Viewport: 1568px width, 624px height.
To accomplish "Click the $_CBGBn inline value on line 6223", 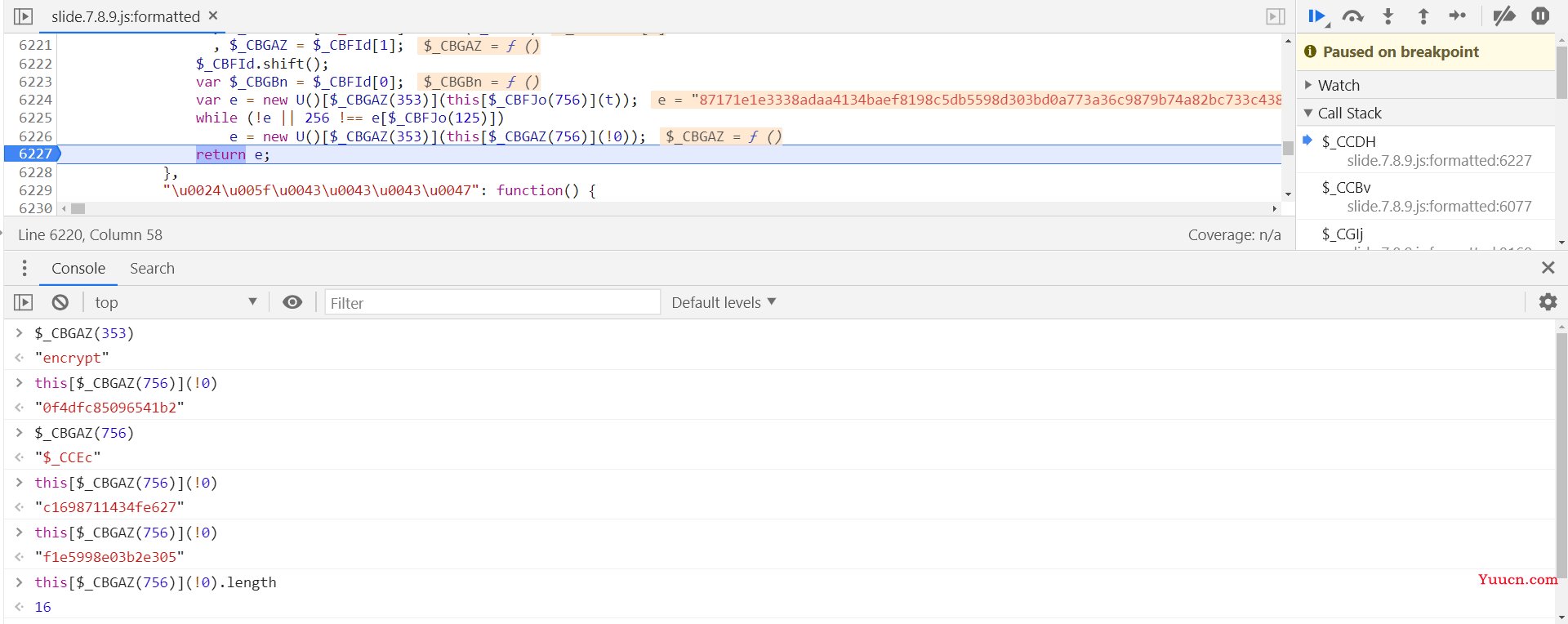I will point(479,82).
